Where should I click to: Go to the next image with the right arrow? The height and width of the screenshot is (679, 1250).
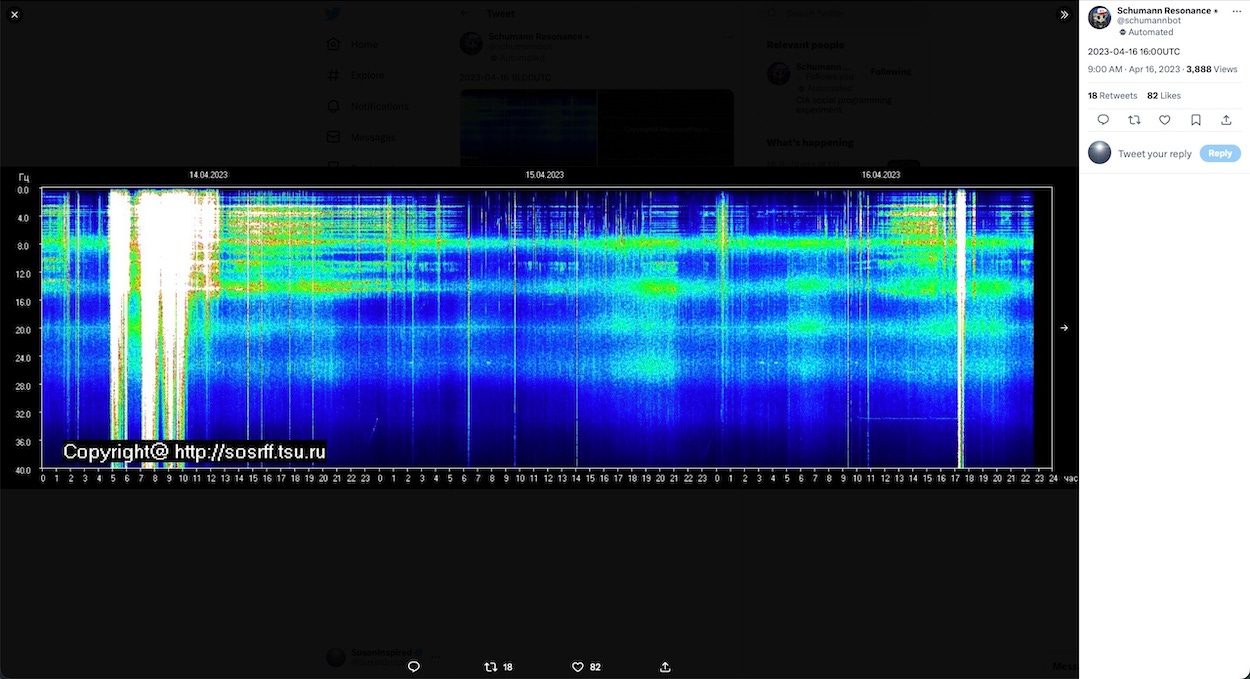(1064, 328)
